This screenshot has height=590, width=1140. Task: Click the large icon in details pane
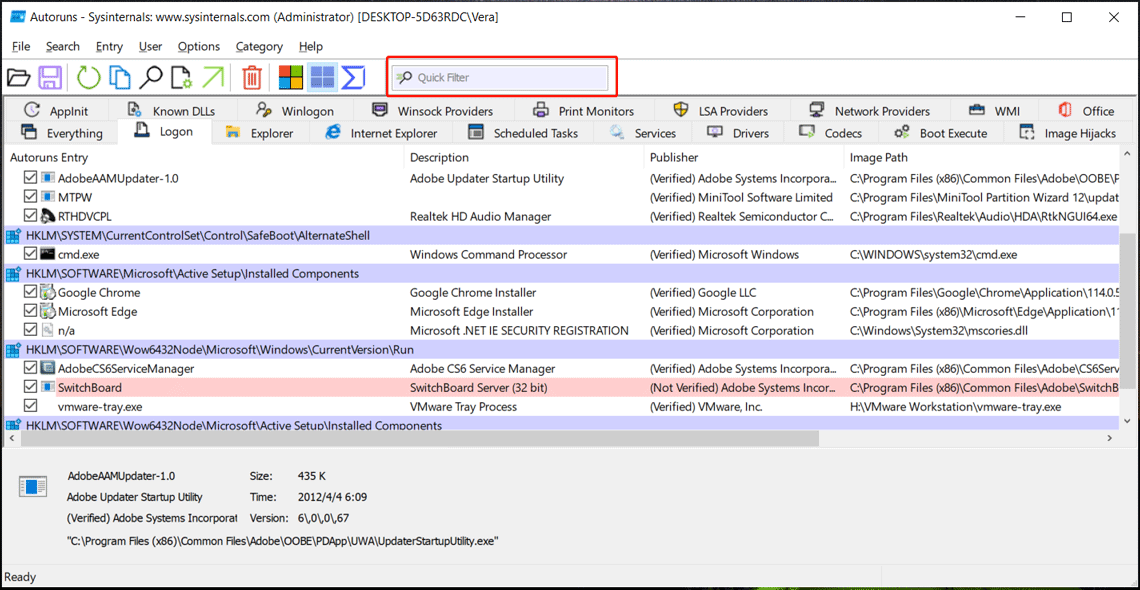click(x=33, y=488)
